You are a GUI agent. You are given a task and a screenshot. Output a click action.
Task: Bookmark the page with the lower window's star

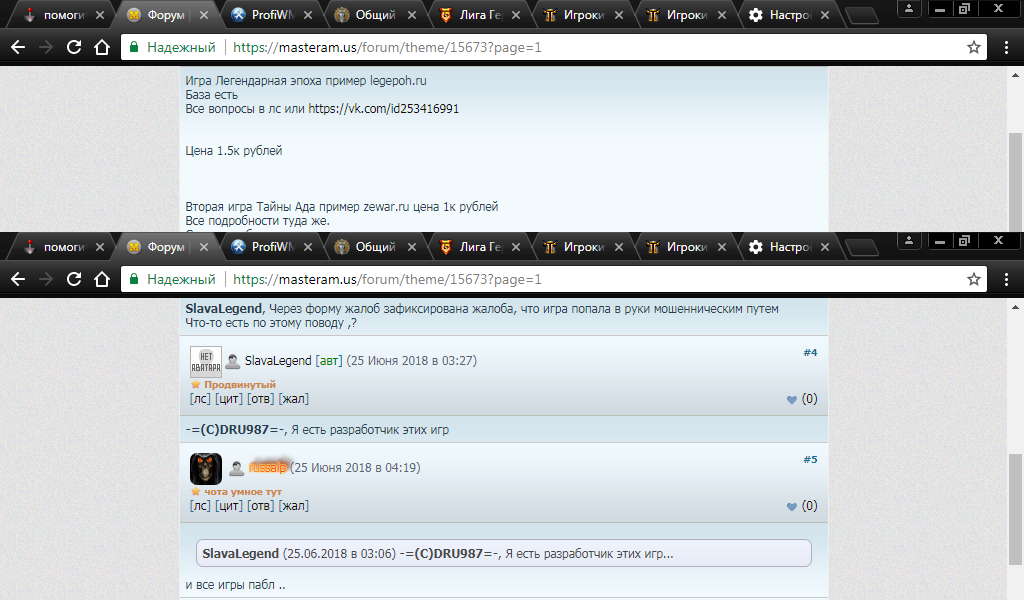click(974, 279)
